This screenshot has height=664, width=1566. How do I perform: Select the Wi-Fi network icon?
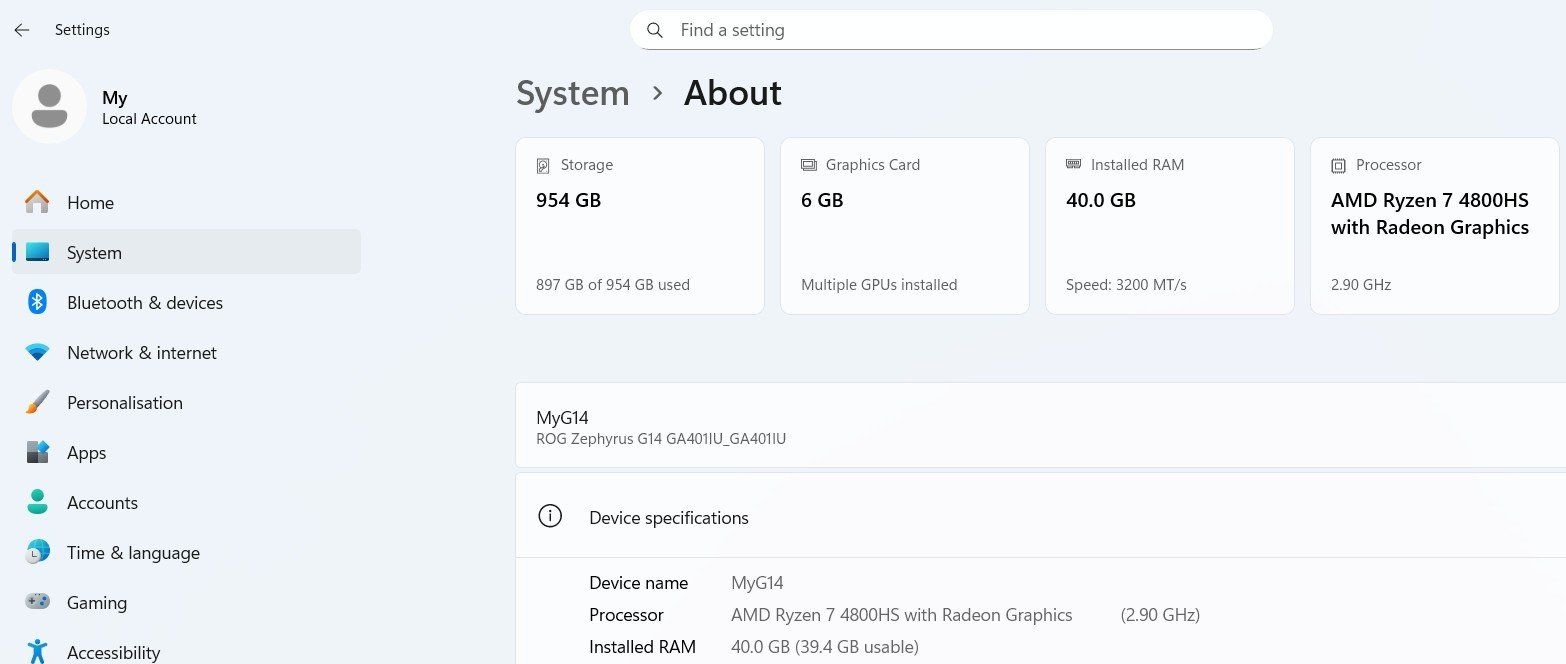coord(37,352)
